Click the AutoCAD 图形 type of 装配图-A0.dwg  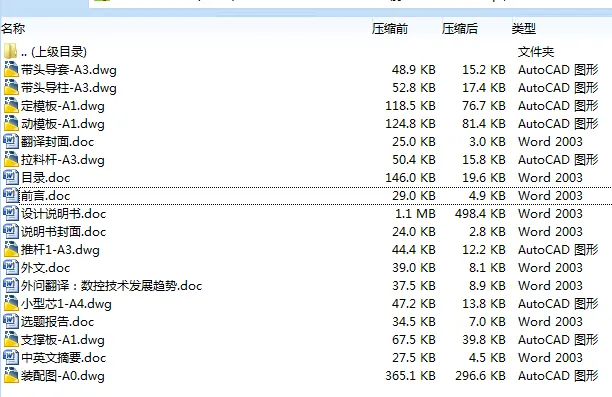pyautogui.click(x=558, y=376)
